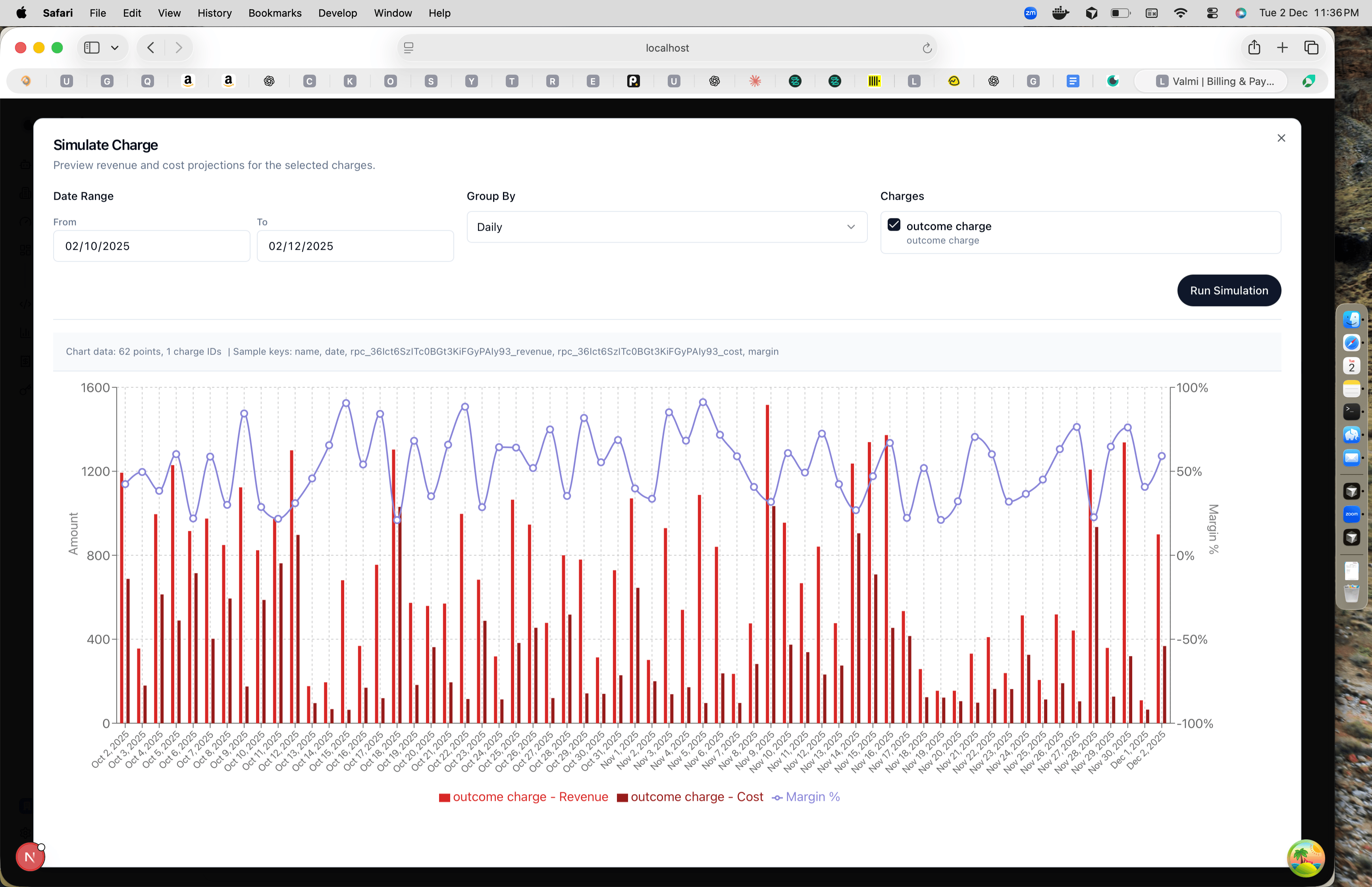Switch to Valmi Billing & Pay tab

click(x=1211, y=81)
